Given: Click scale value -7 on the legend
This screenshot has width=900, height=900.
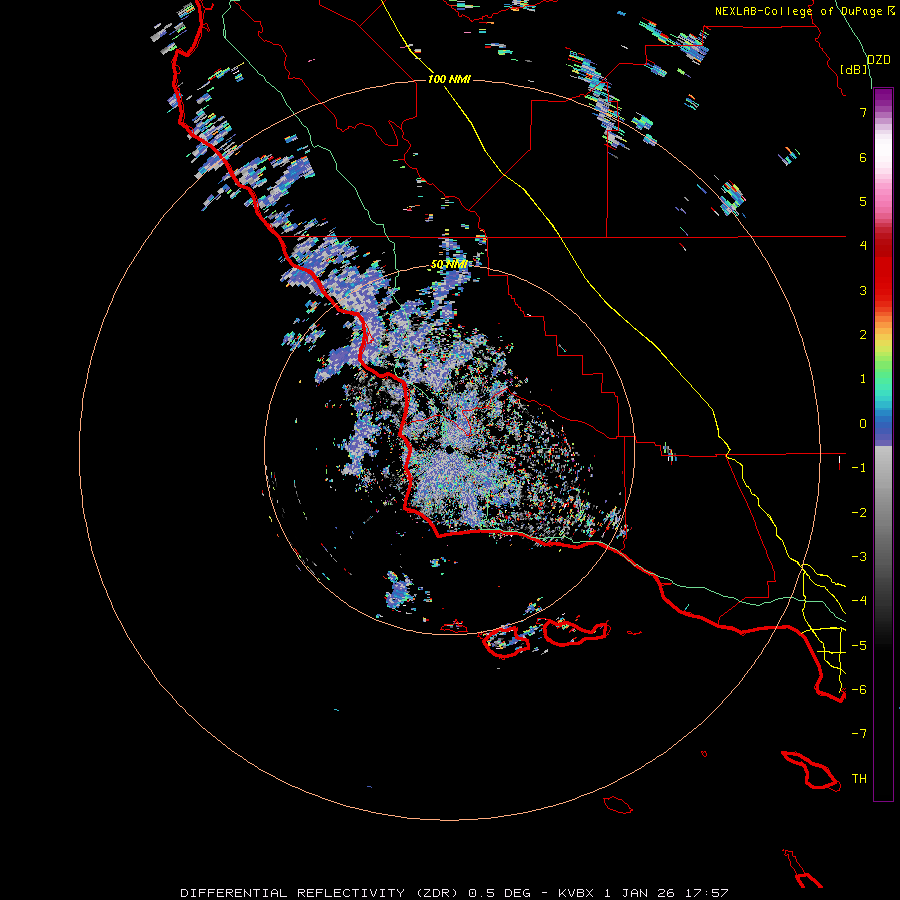Looking at the screenshot, I should click(x=859, y=734).
